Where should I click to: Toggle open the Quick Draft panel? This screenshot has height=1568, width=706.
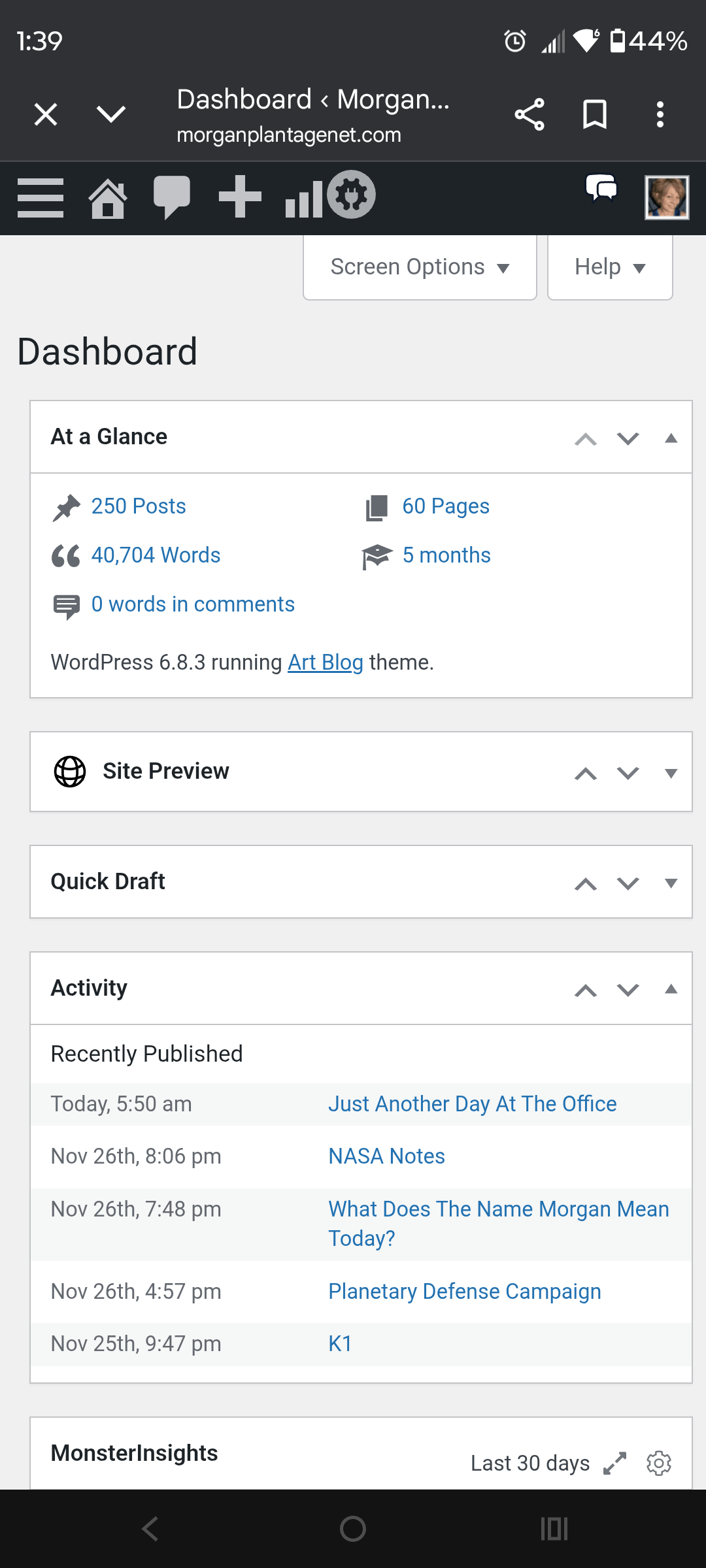[x=671, y=883]
